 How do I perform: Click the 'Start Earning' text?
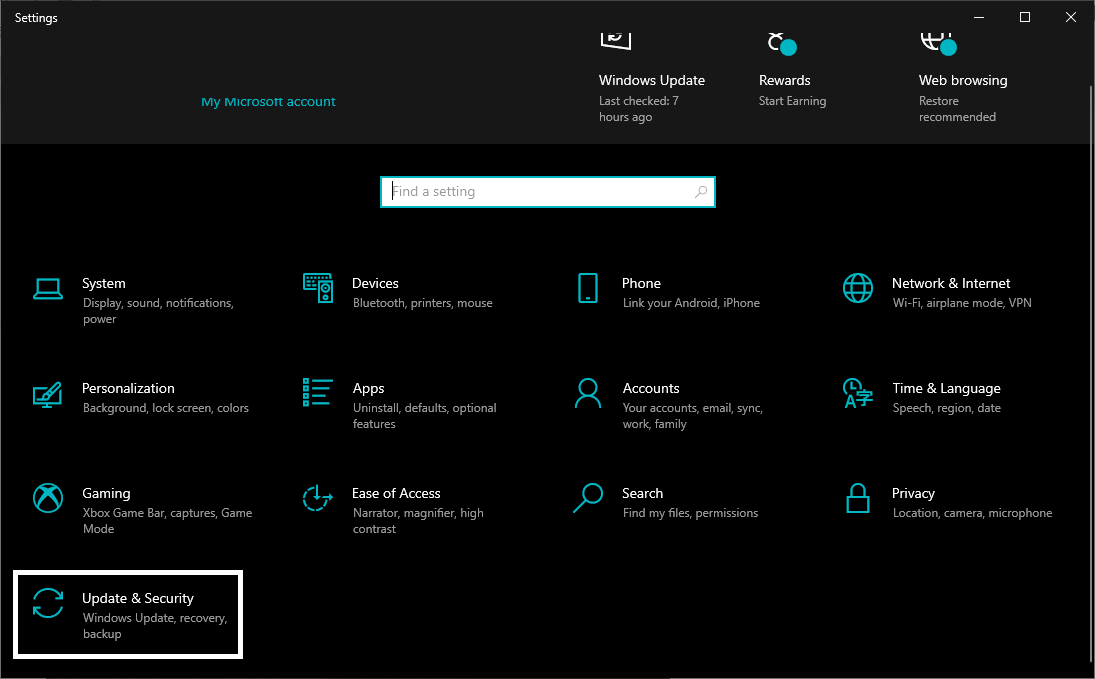coord(792,101)
